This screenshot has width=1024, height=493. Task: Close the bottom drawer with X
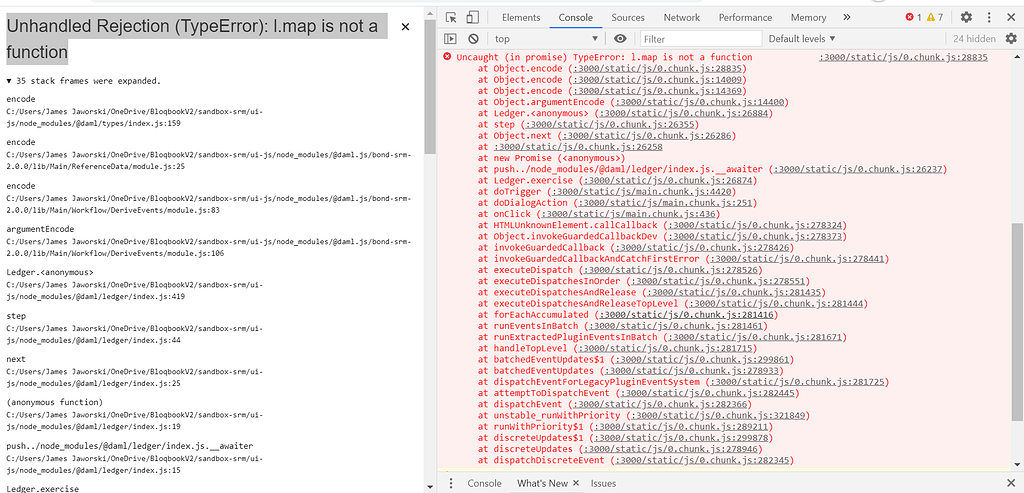click(x=1010, y=483)
